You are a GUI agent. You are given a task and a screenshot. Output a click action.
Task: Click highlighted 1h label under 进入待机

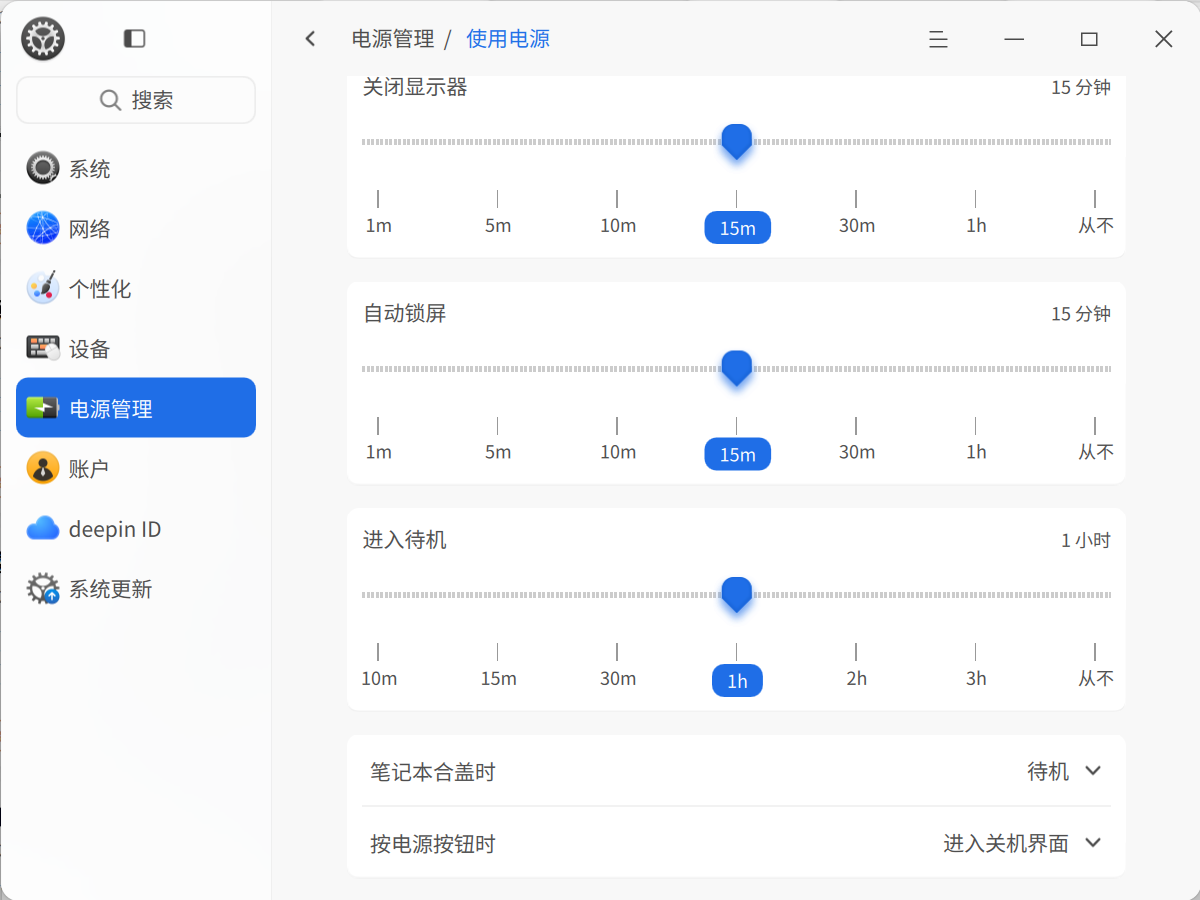pyautogui.click(x=737, y=681)
